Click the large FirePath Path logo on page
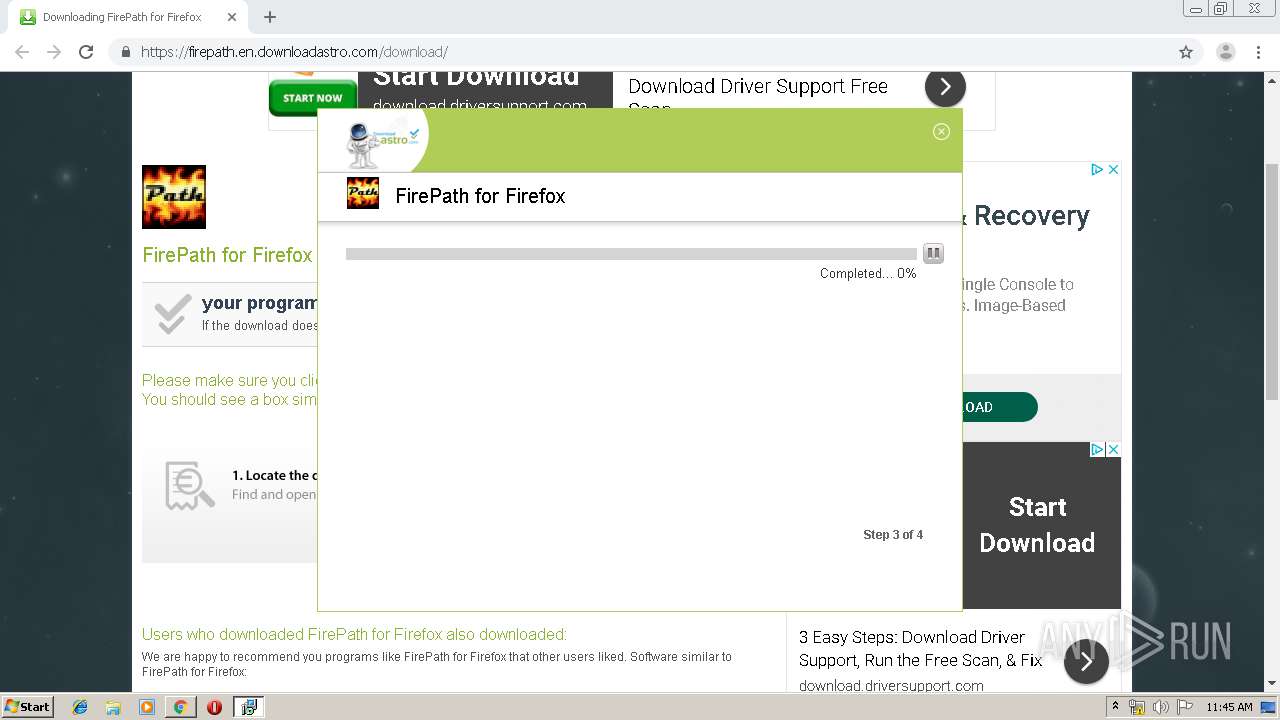Viewport: 1280px width, 720px height. click(174, 197)
